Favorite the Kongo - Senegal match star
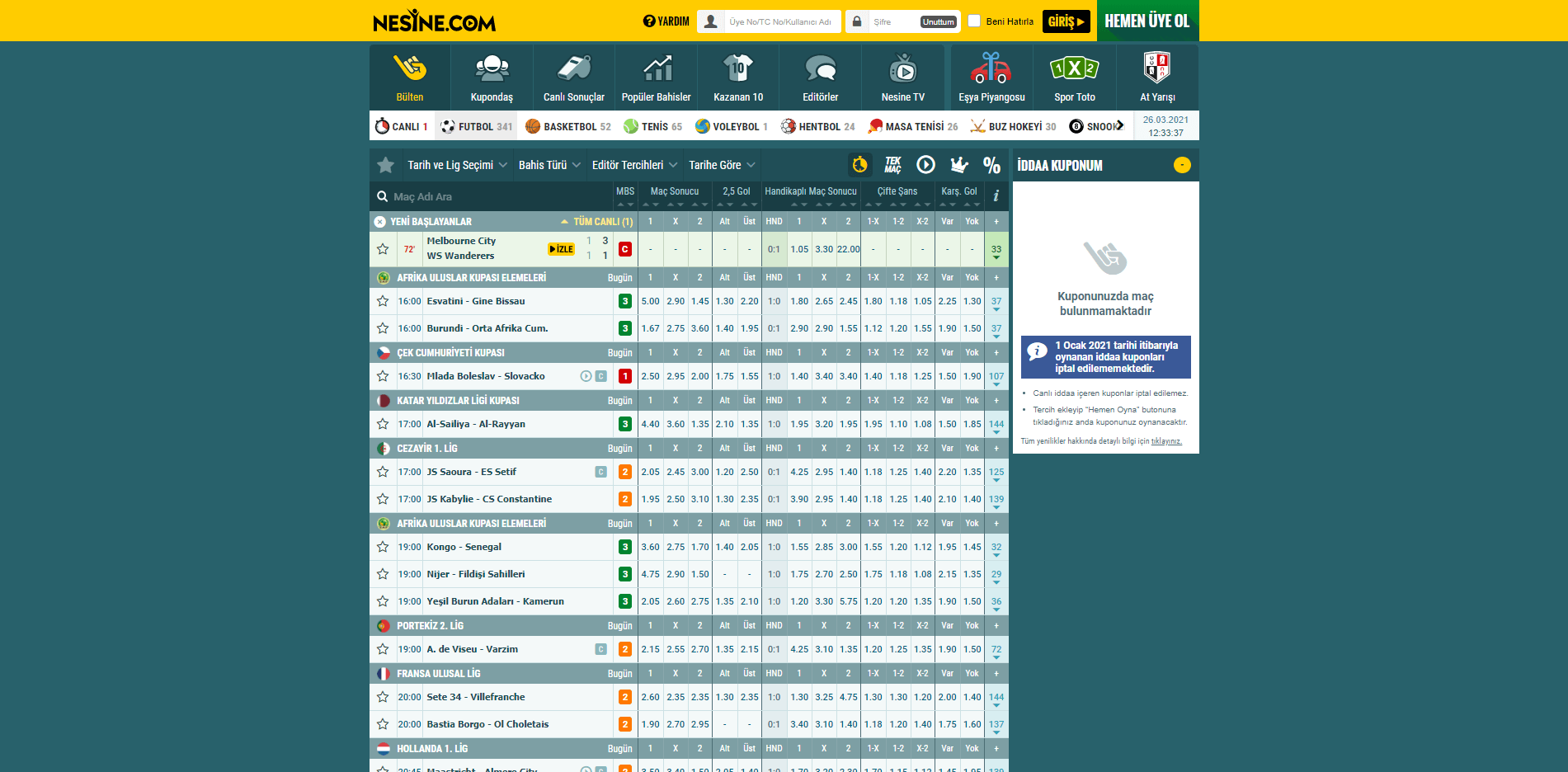Screen dimensions: 1568x772 coord(383,547)
